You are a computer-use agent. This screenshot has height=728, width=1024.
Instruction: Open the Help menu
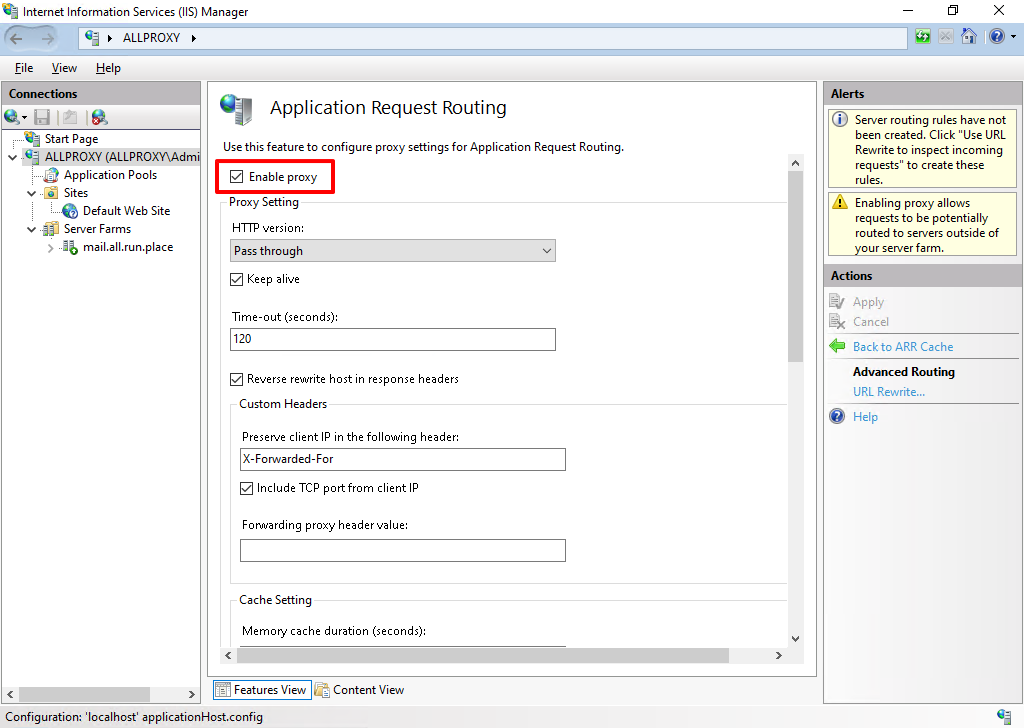[x=108, y=68]
